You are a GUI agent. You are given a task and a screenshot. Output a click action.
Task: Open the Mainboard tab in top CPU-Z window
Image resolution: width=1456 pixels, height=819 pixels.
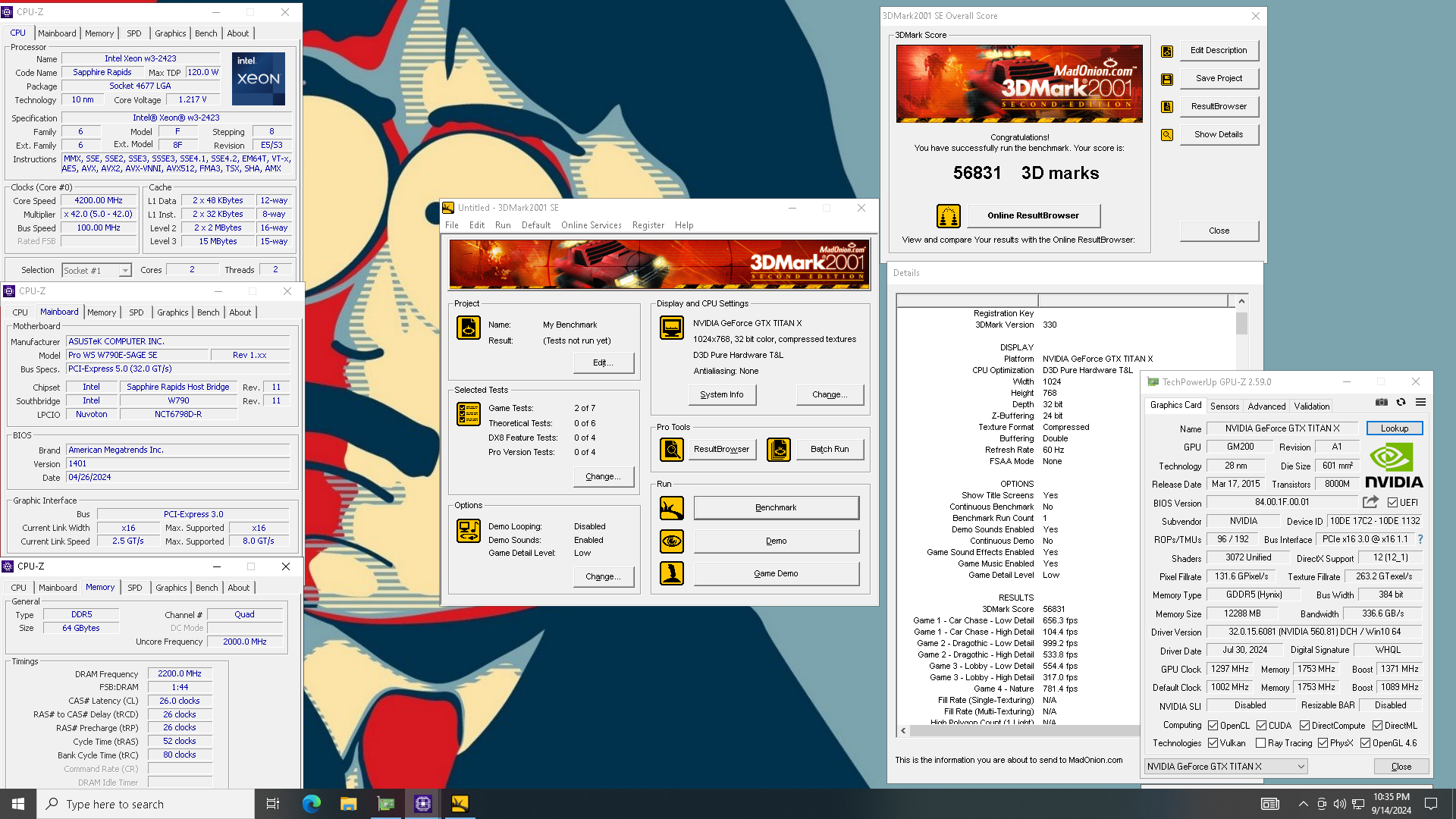pyautogui.click(x=57, y=33)
